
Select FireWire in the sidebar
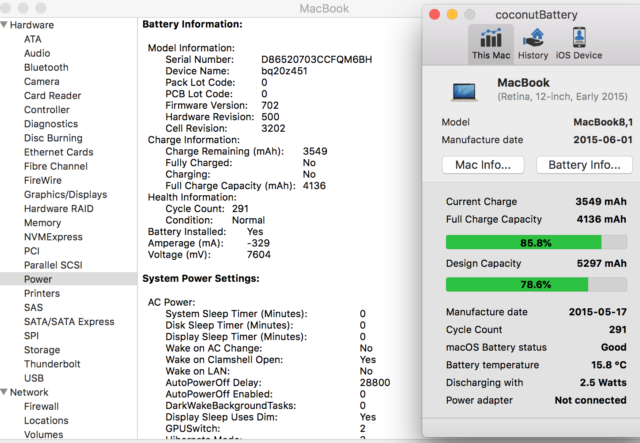(x=43, y=180)
